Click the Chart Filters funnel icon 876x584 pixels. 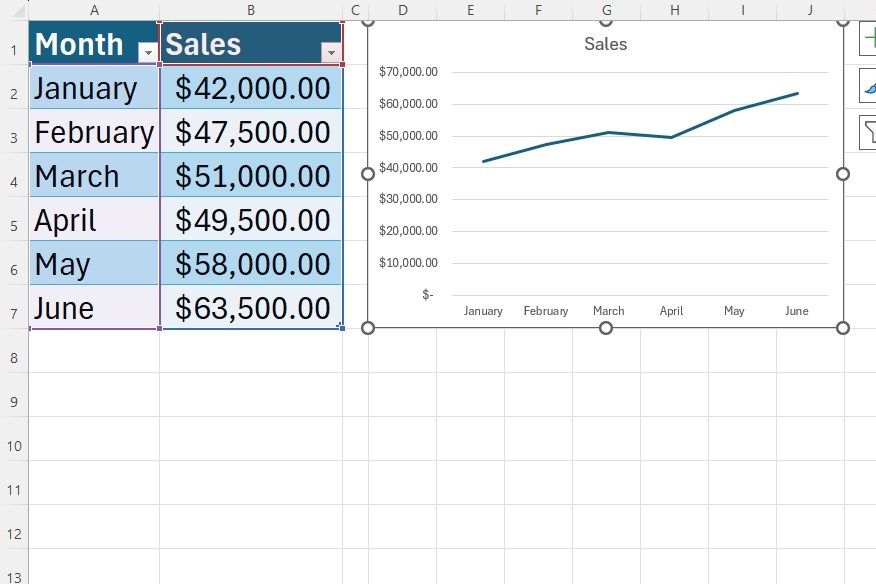868,132
